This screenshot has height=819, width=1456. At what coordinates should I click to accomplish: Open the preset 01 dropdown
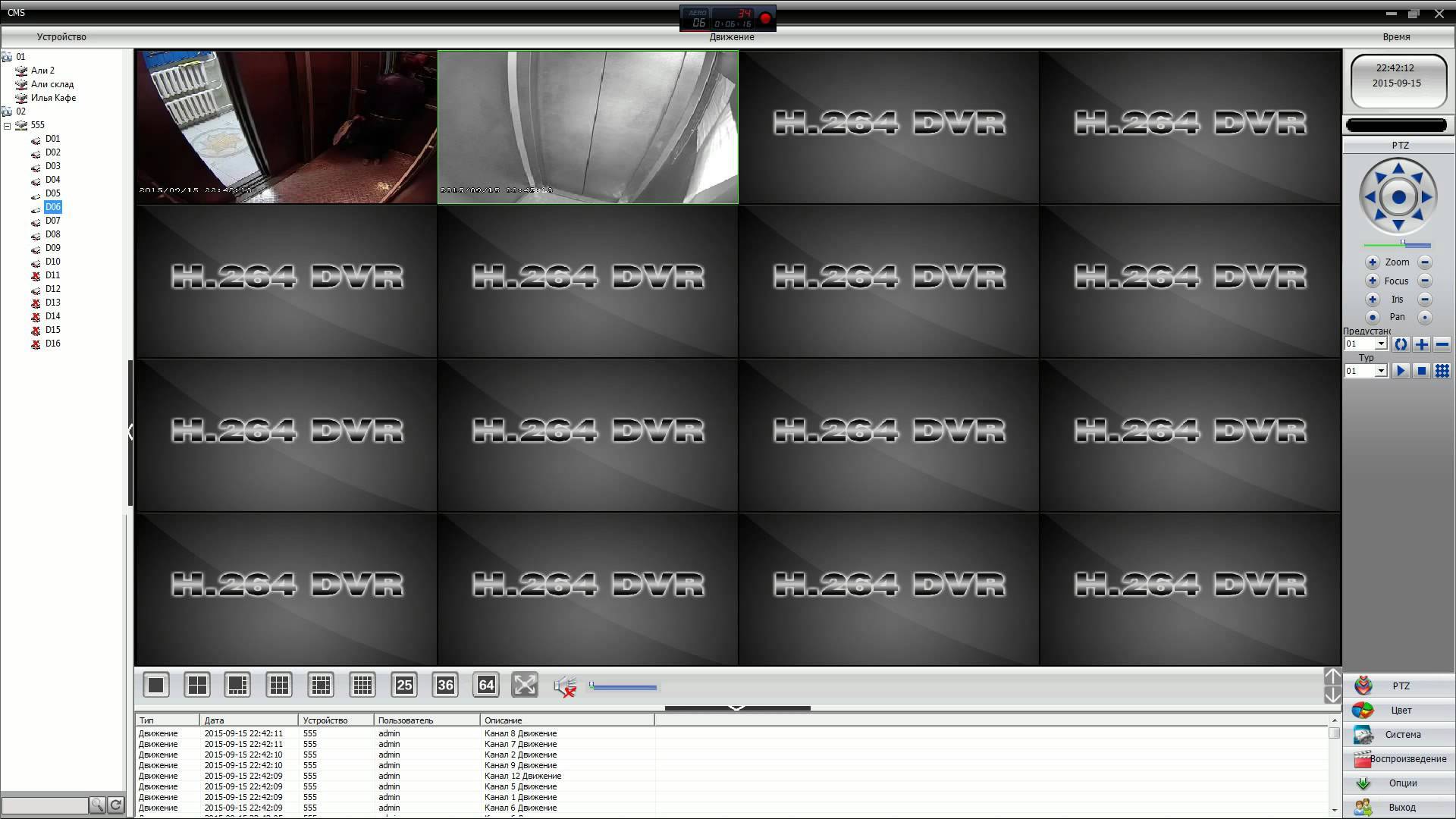tap(1381, 344)
